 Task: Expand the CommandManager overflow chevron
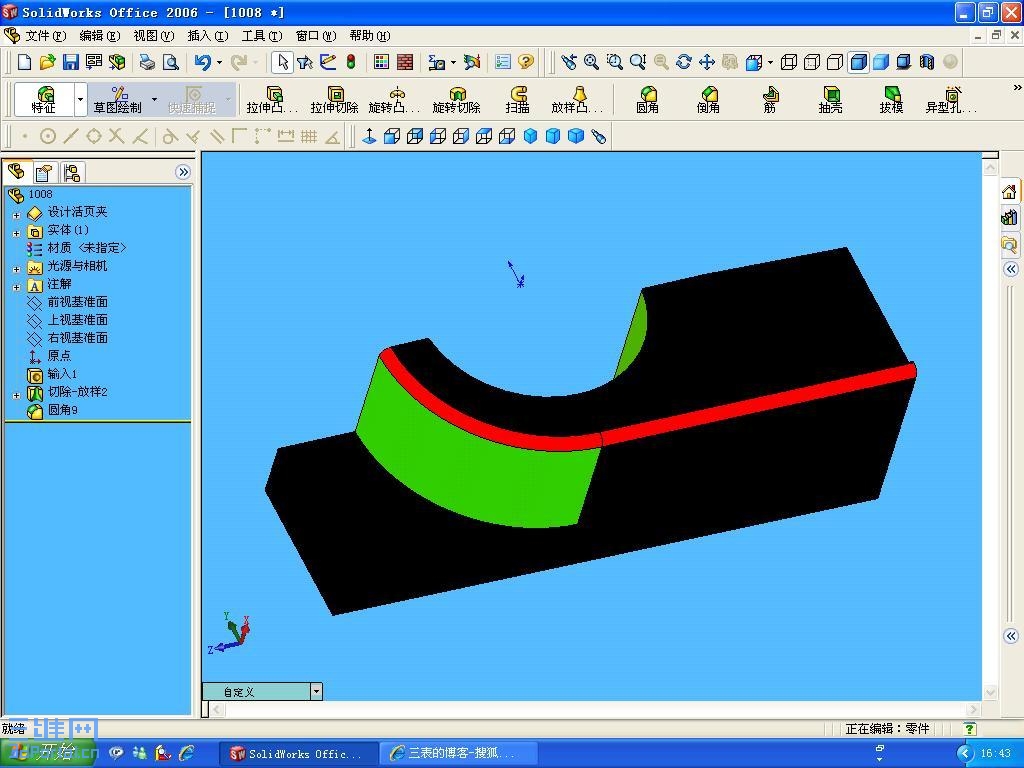coord(1017,88)
